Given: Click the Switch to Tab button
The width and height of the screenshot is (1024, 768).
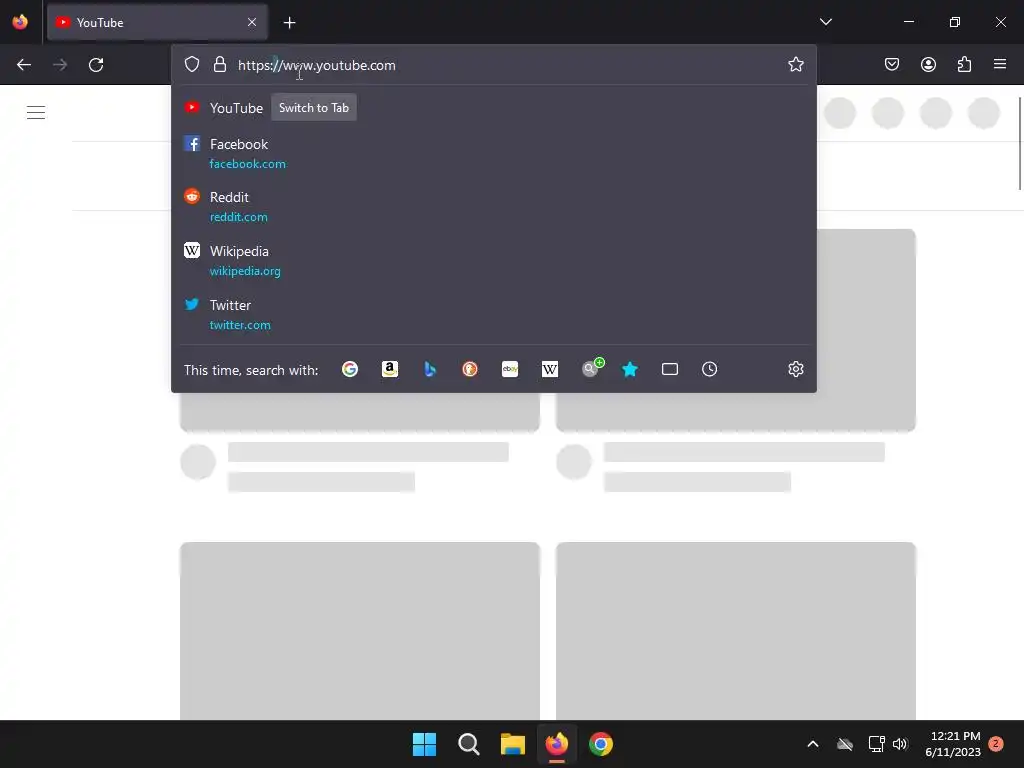Looking at the screenshot, I should [x=314, y=108].
